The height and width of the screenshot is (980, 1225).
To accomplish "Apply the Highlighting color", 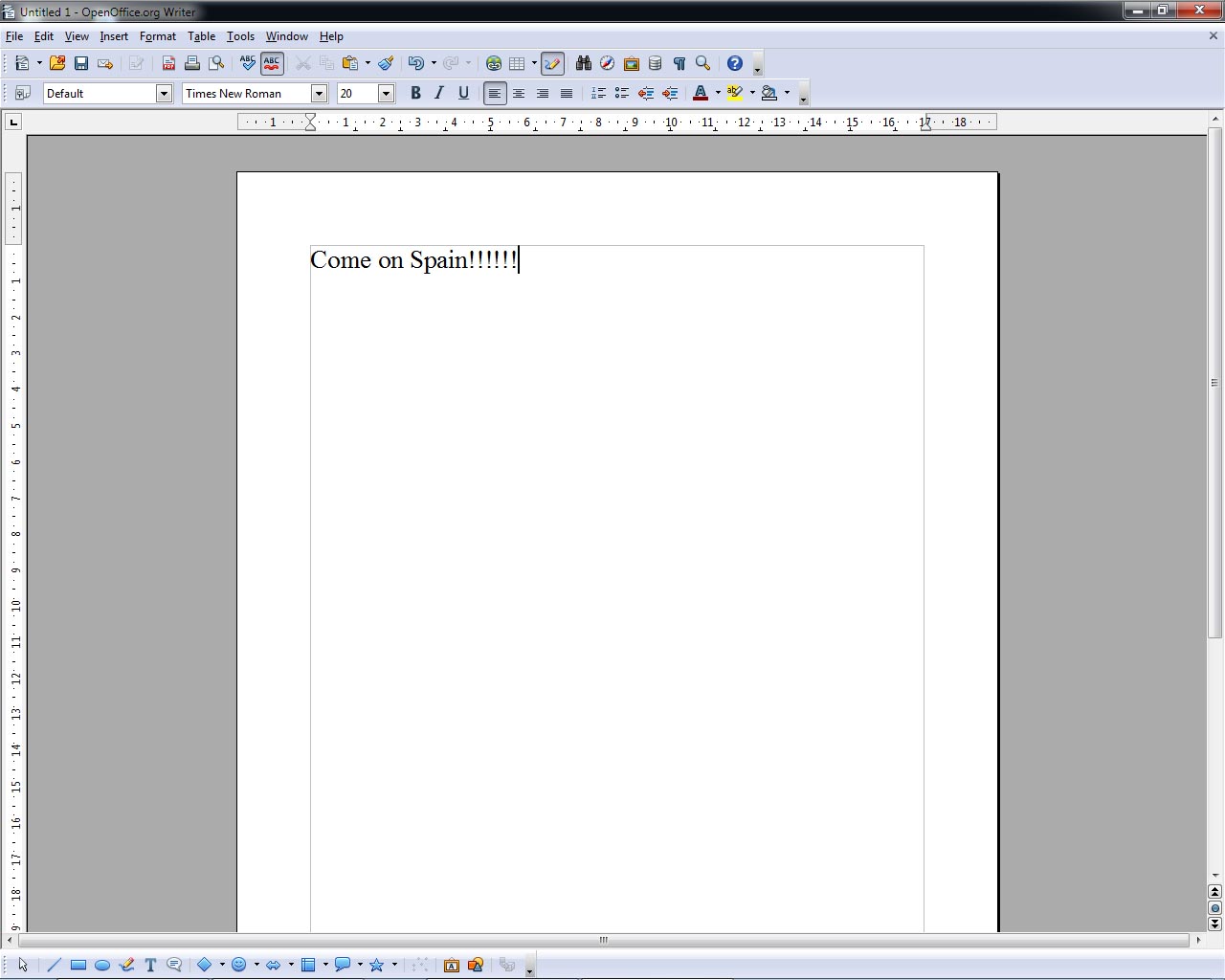I will [x=735, y=93].
